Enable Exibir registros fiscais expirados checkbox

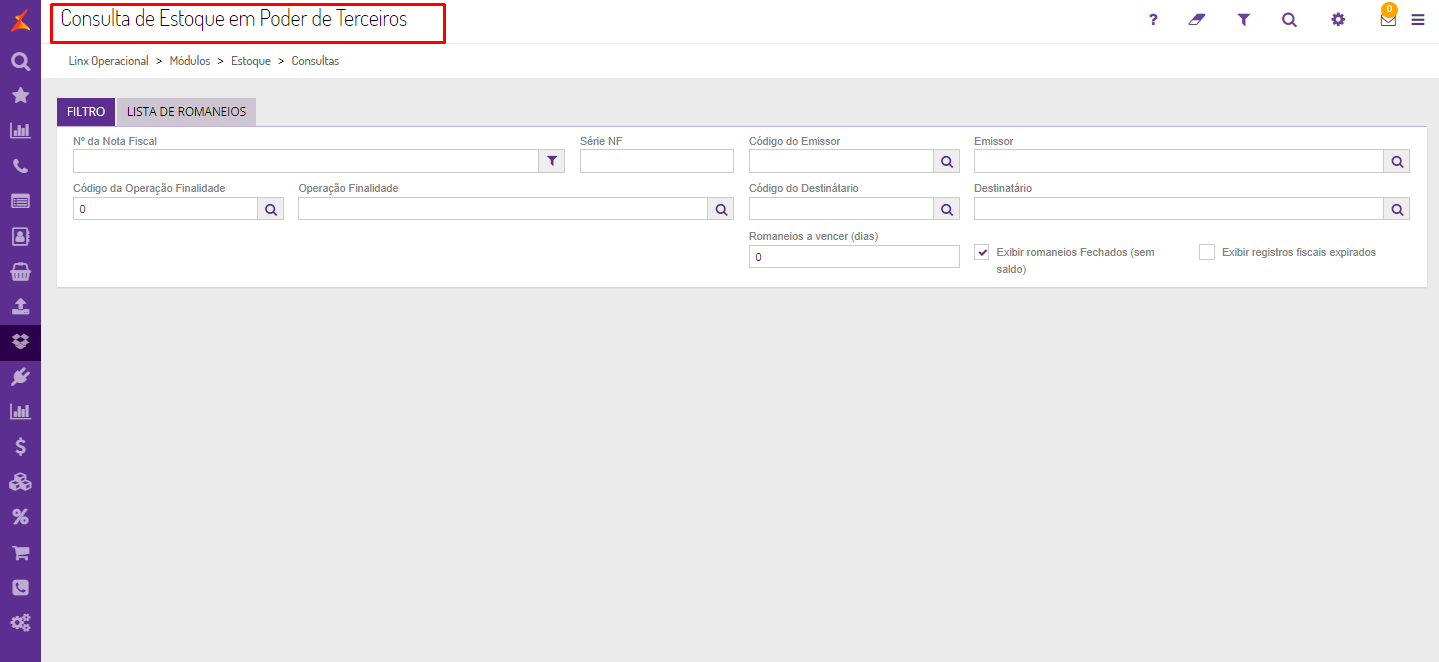point(1207,252)
